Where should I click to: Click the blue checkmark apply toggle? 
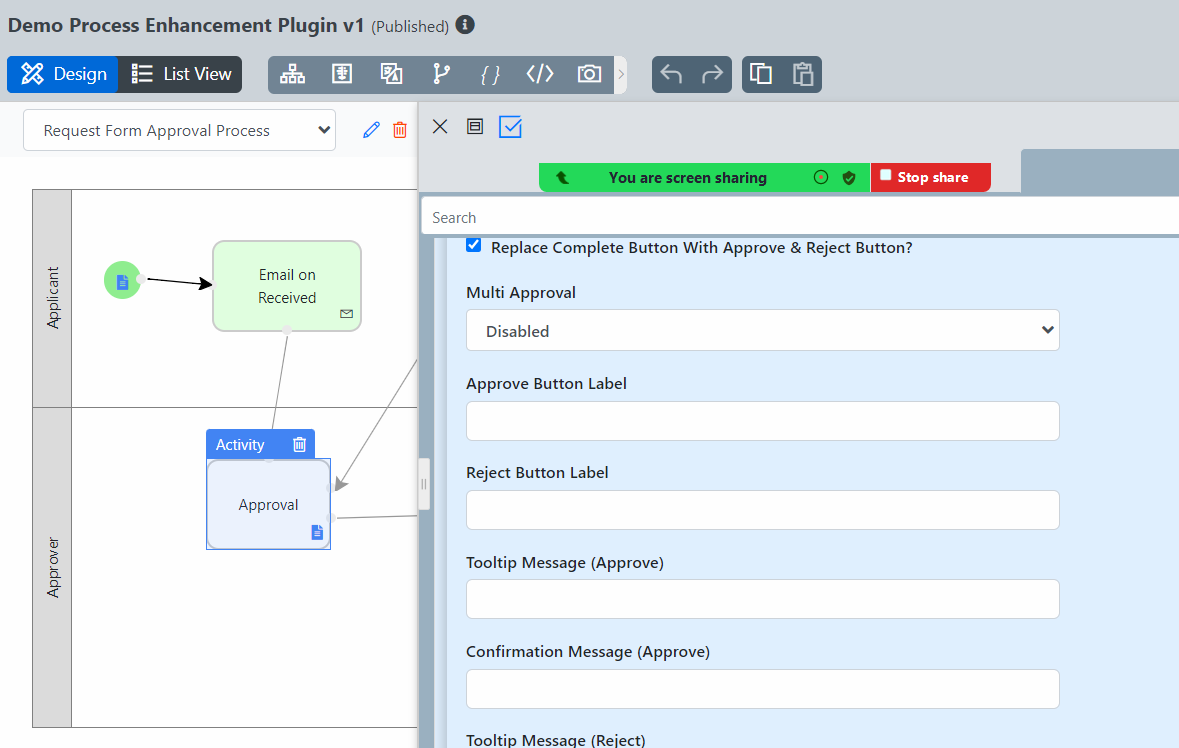pyautogui.click(x=510, y=127)
